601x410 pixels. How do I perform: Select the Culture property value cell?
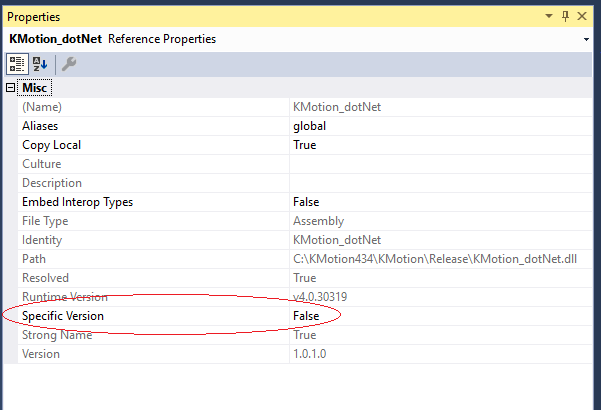point(440,164)
